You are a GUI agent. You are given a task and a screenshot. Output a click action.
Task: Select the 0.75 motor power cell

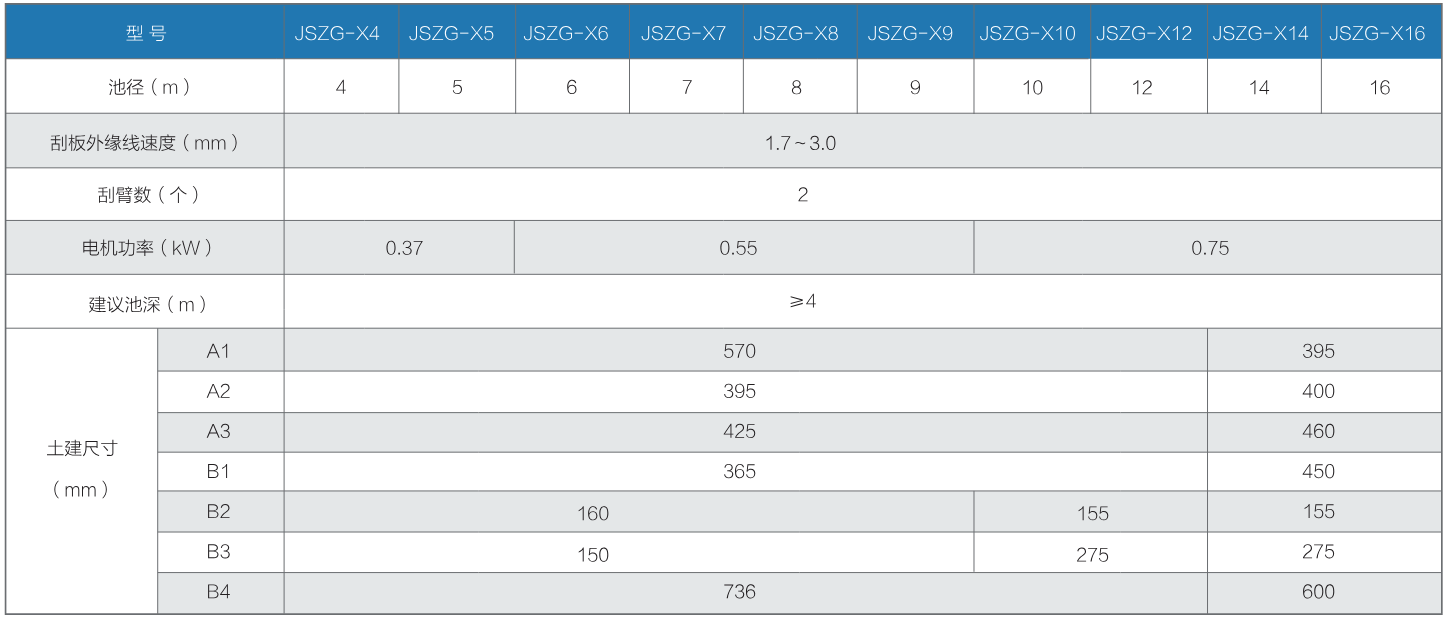(1210, 248)
